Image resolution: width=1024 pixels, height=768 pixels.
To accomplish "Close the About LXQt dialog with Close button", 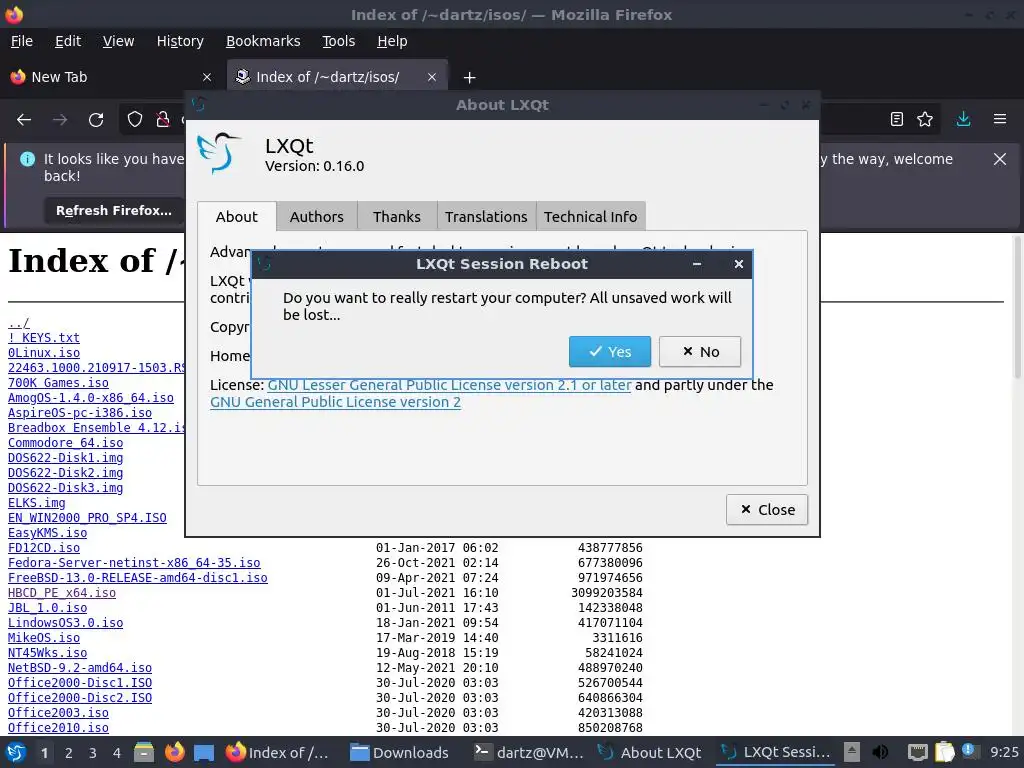I will 767,509.
